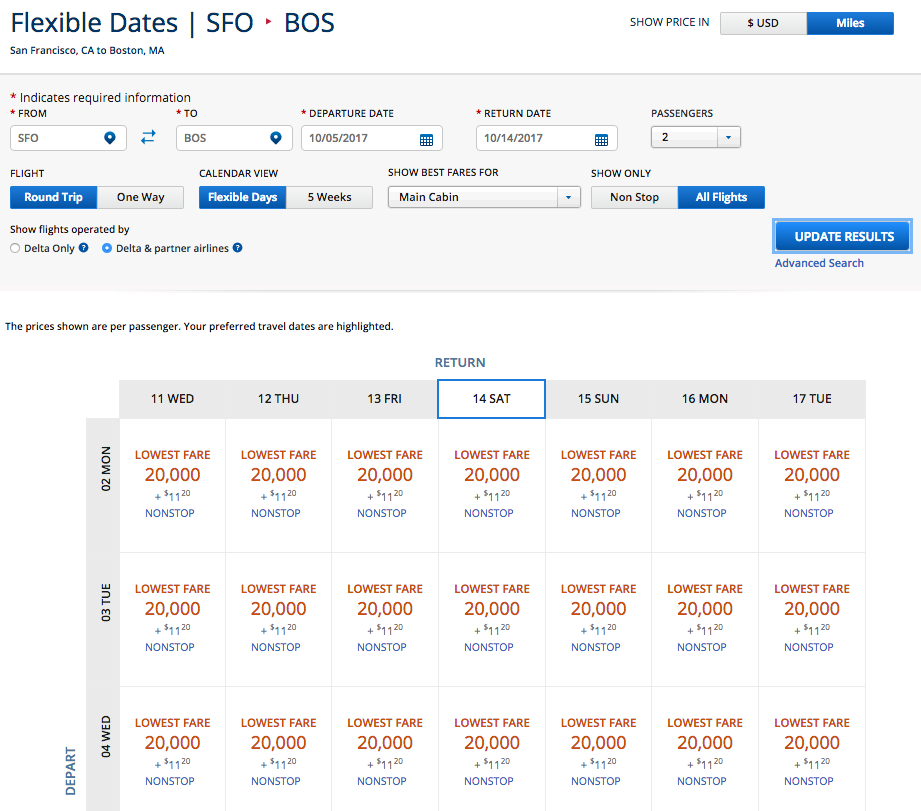Switch calendar view to 5 Weeks
Image resolution: width=921 pixels, height=811 pixels.
329,197
